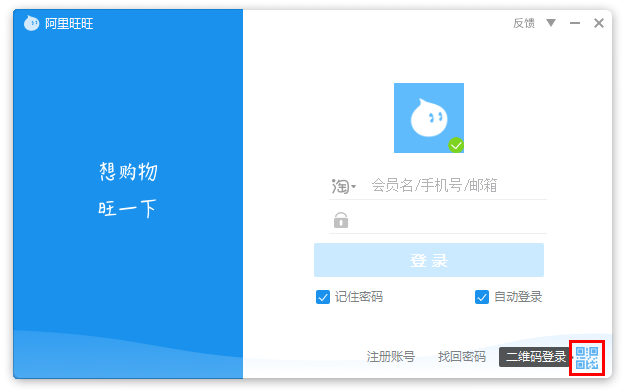Click the password lock icon
Viewport: 626px width, 392px height.
click(x=341, y=220)
